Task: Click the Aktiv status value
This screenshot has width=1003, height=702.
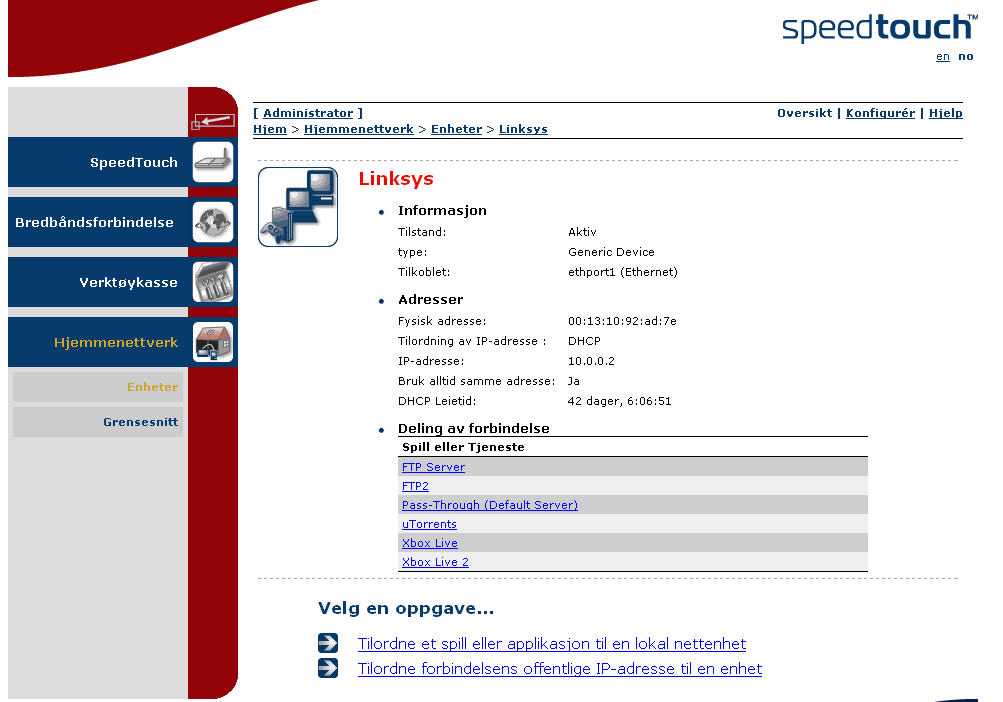Action: (582, 232)
